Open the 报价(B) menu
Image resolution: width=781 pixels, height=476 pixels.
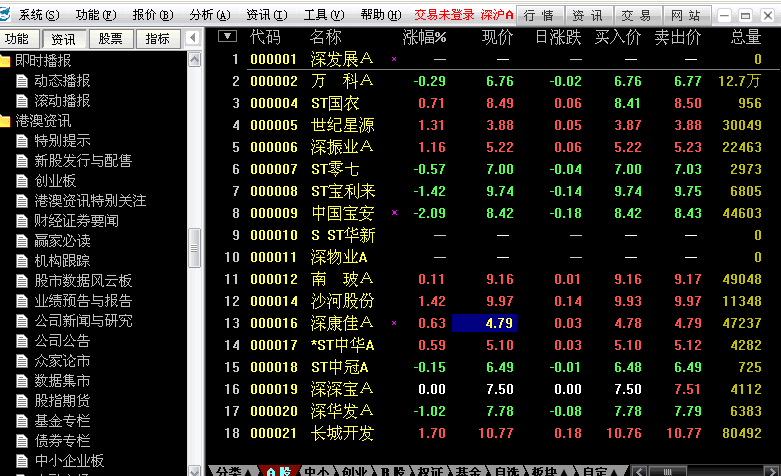point(153,15)
